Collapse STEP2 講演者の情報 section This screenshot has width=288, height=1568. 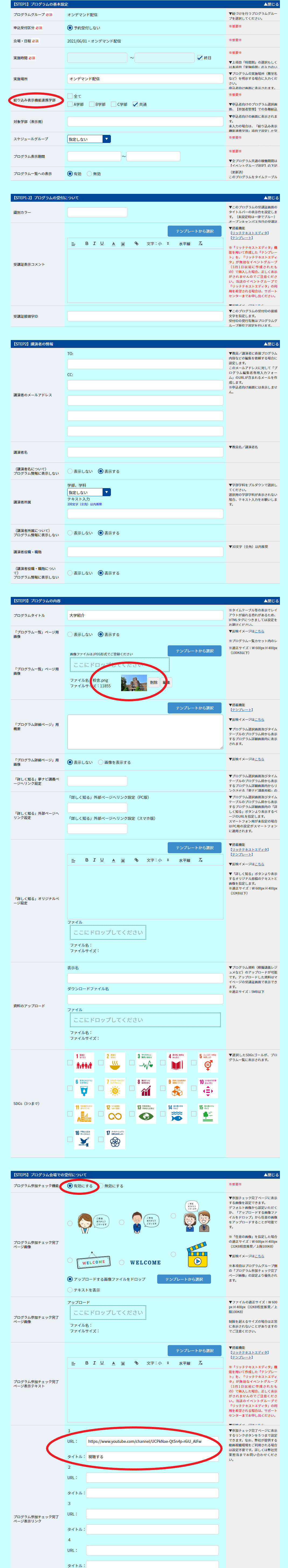point(272,344)
